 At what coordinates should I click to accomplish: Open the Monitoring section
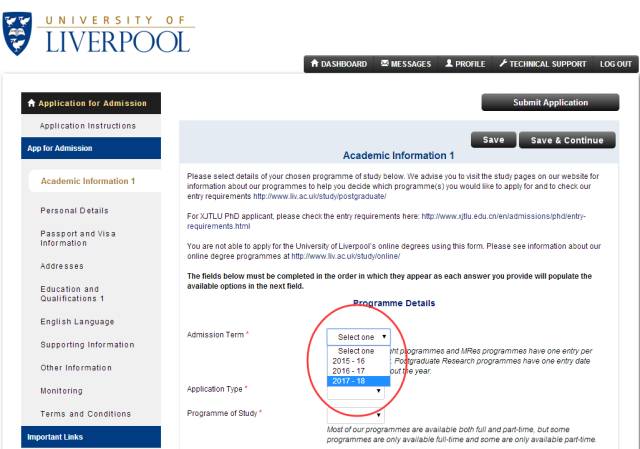point(61,391)
